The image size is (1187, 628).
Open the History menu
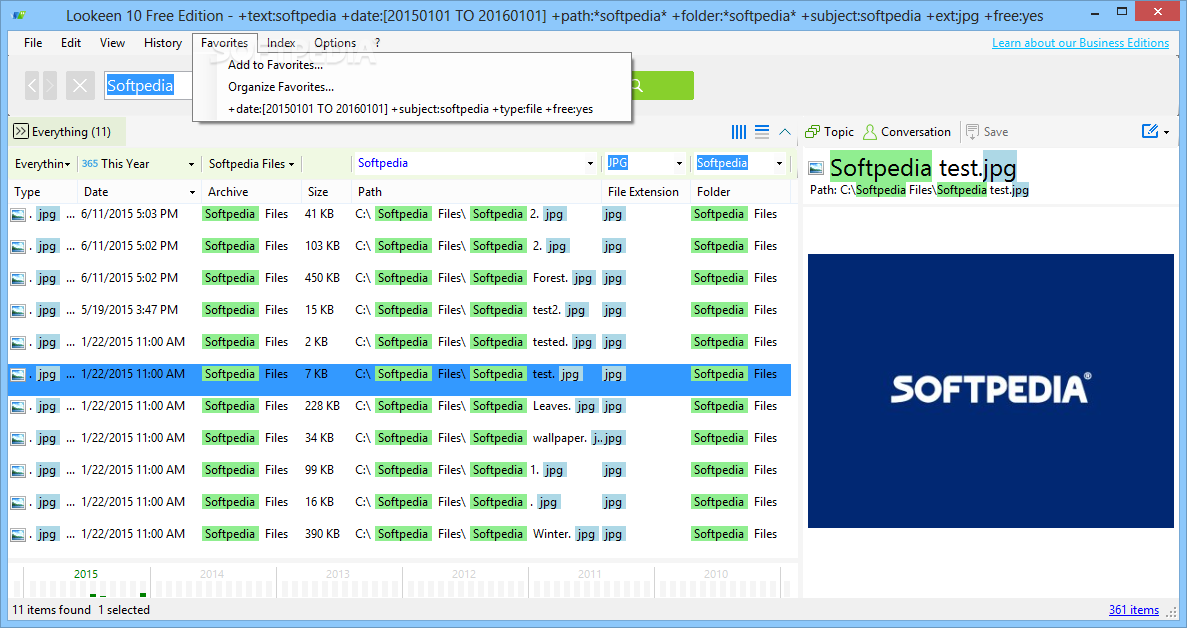pos(163,43)
